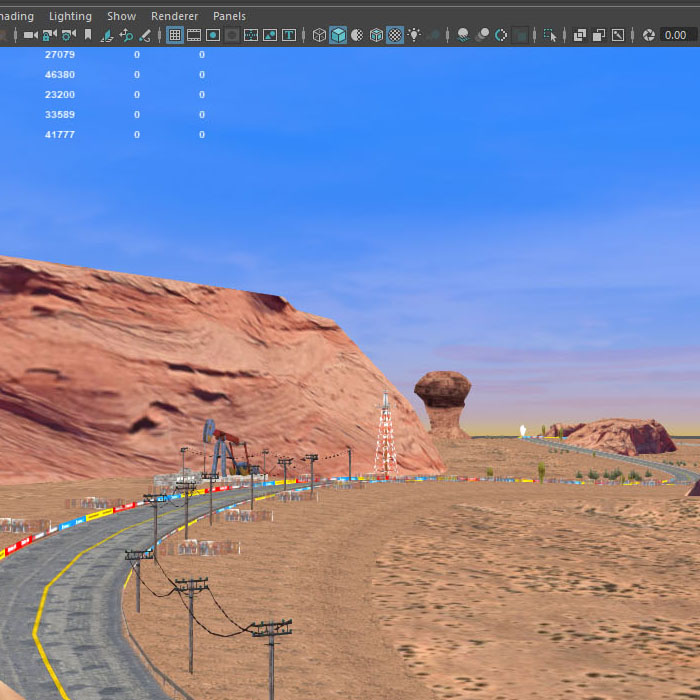Click the Isolate Select icon
This screenshot has width=700, height=700.
(x=550, y=35)
